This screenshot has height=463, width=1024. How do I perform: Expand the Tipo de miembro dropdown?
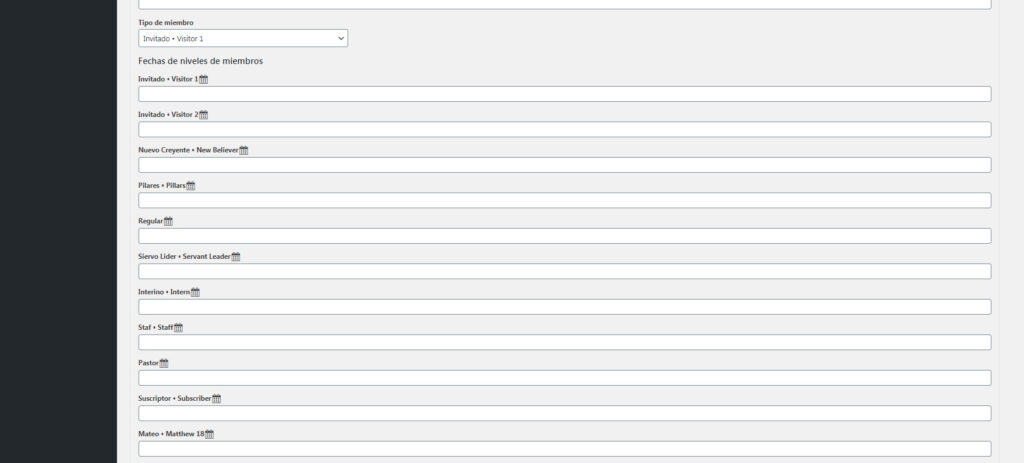click(243, 38)
